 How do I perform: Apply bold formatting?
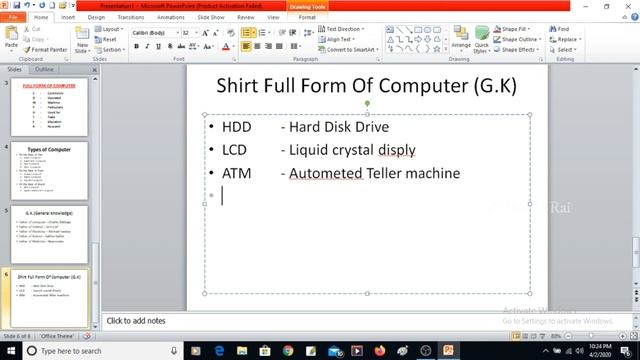[x=136, y=47]
